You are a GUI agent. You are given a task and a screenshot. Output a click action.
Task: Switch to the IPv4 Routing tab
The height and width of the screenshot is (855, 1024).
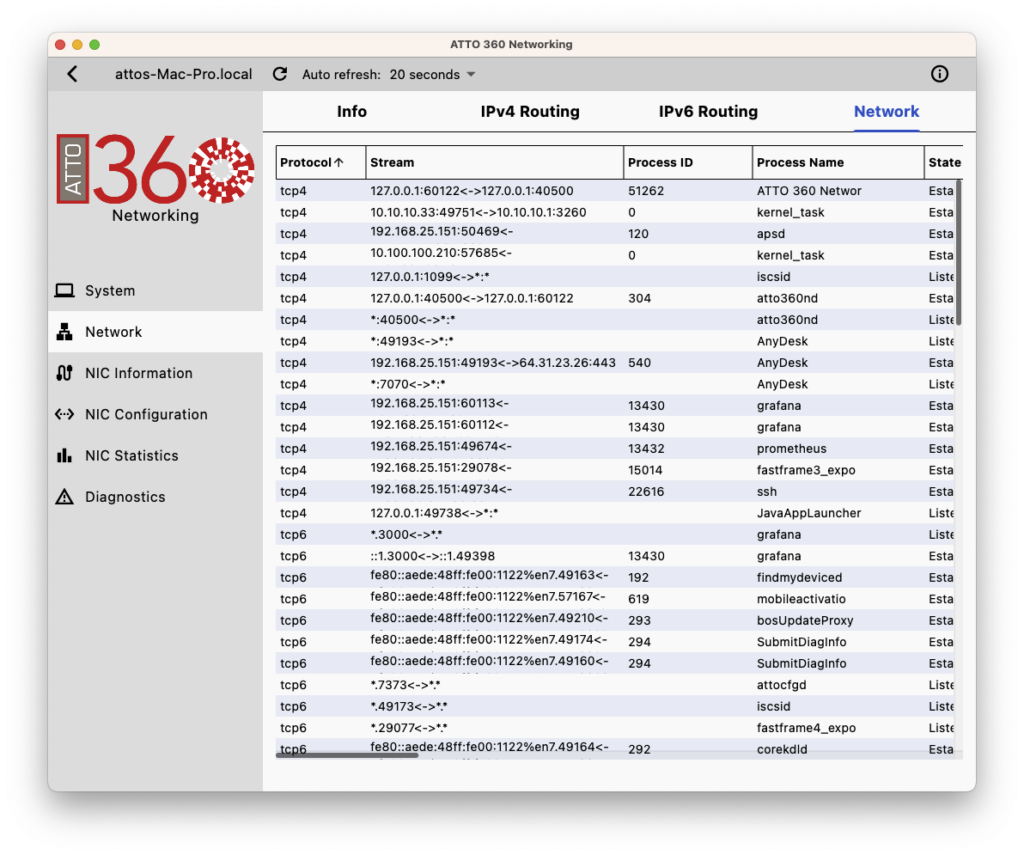[530, 112]
